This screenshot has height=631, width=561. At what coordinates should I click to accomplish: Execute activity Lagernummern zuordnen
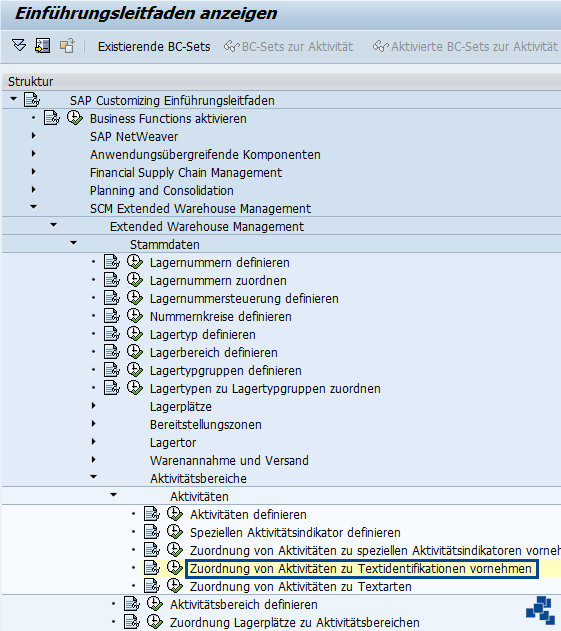pos(135,280)
